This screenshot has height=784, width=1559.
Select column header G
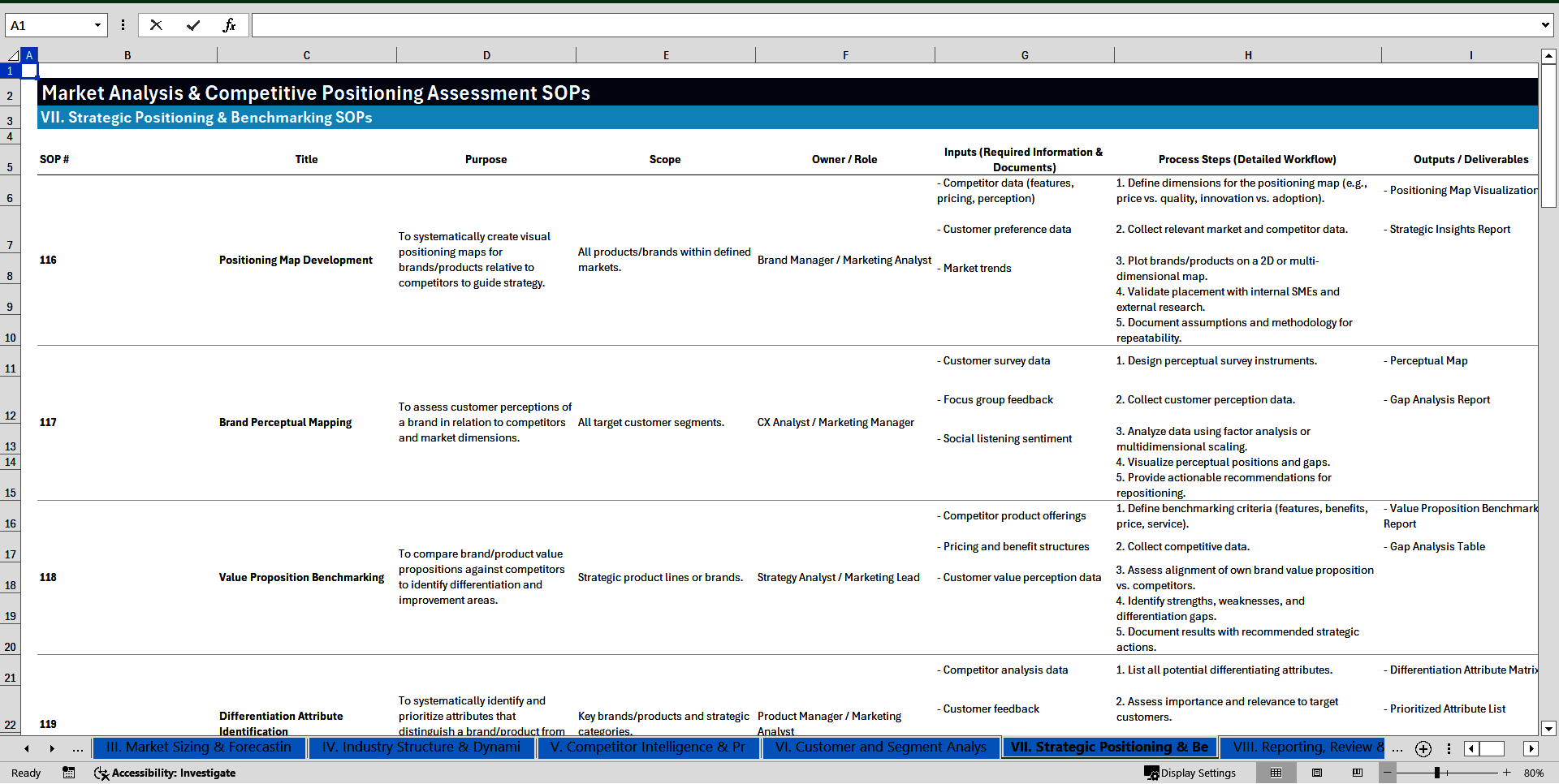(1025, 54)
